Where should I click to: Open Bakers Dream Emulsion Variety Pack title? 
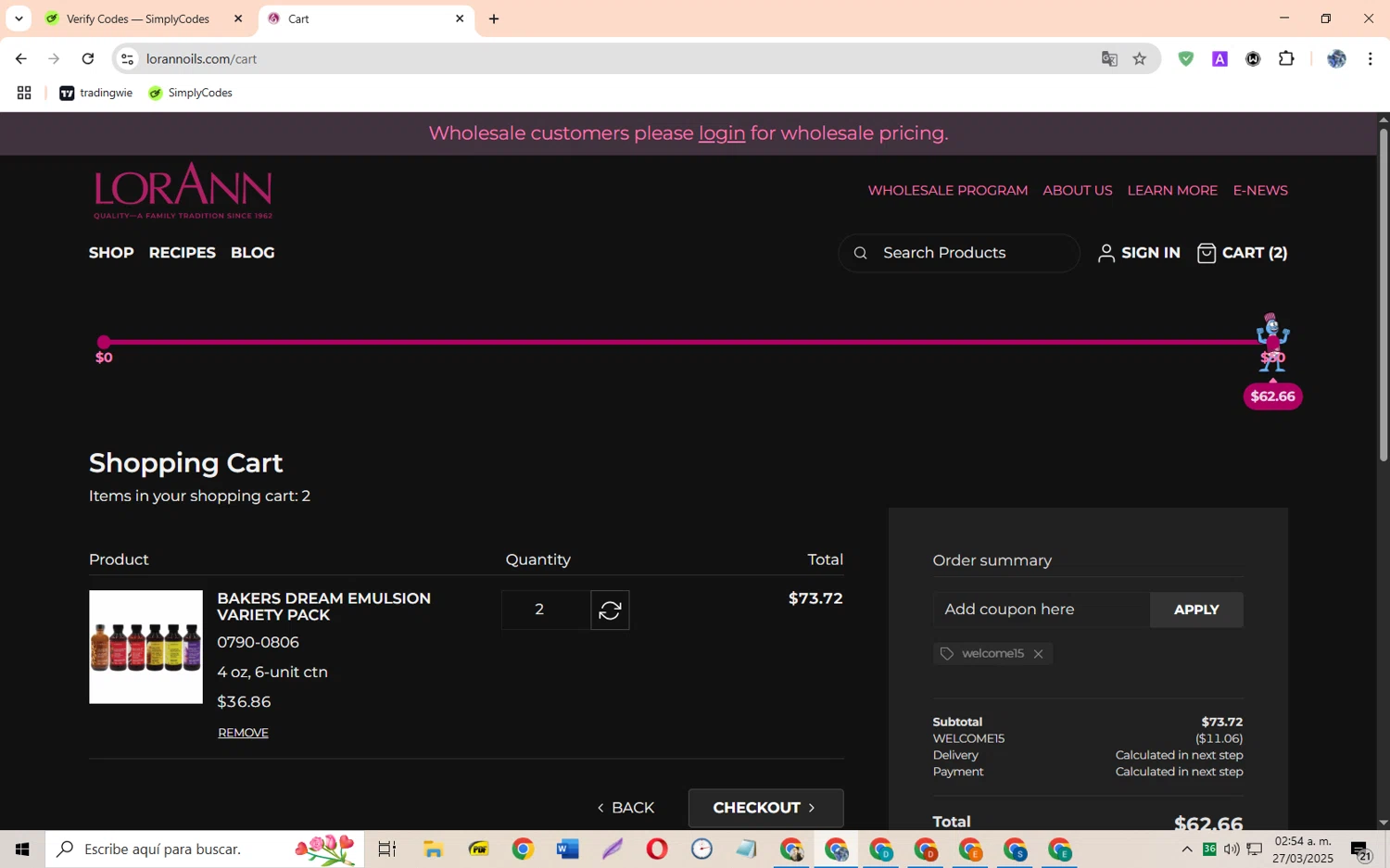tap(323, 607)
